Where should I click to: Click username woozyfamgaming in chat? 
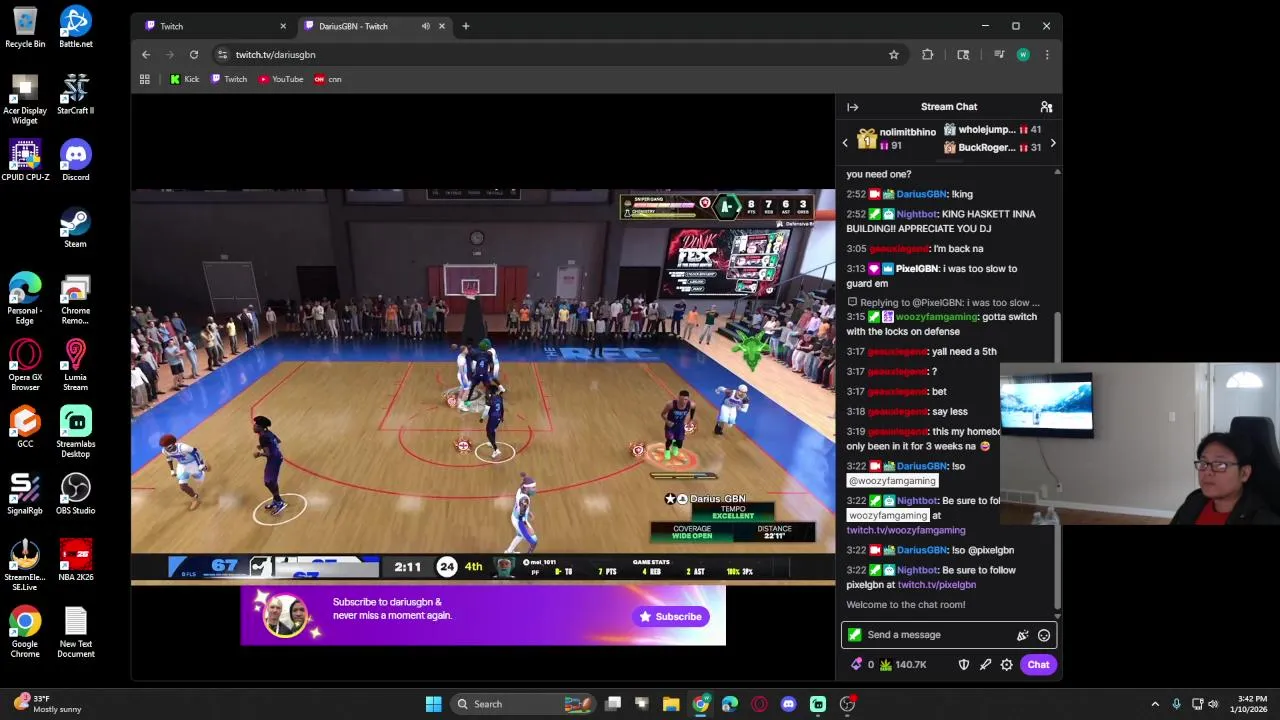click(937, 317)
